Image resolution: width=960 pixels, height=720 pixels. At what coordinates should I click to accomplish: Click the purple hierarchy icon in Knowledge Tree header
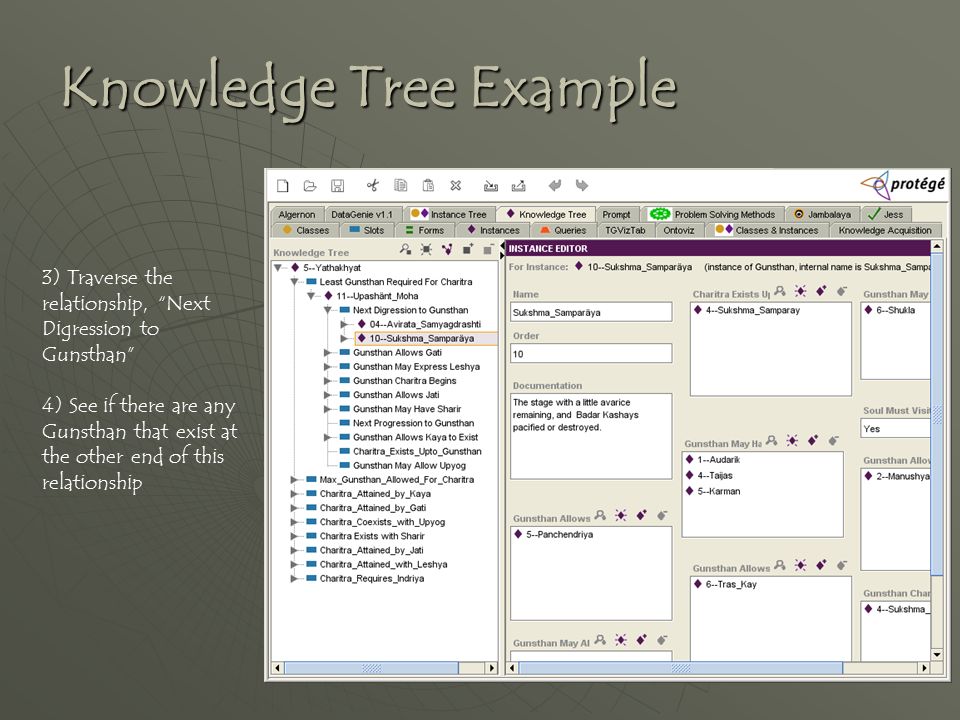click(447, 249)
